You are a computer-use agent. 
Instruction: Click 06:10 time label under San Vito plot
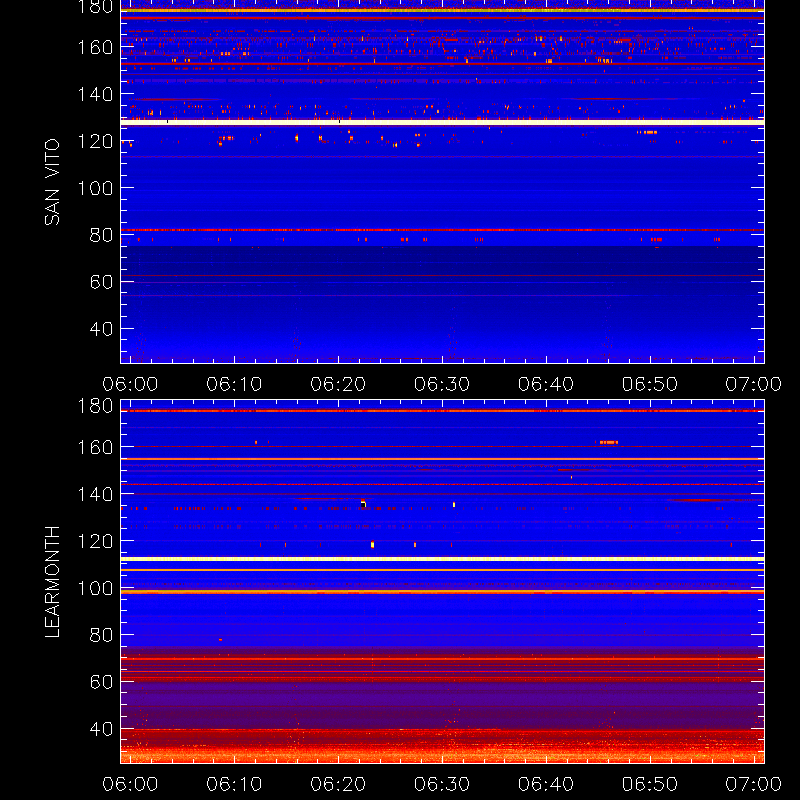click(234, 384)
